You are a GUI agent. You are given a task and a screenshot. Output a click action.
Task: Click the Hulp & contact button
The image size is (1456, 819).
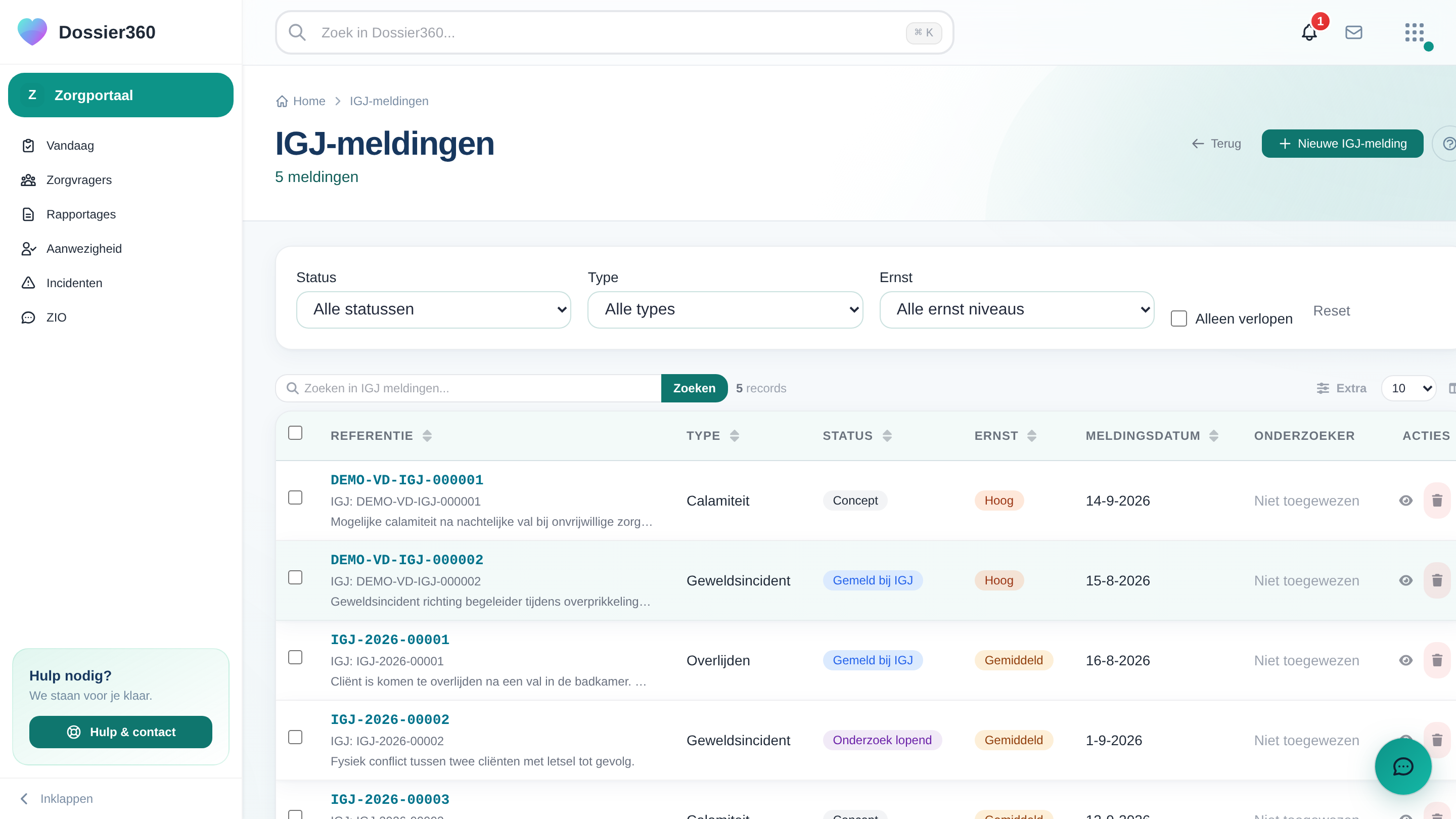tap(120, 732)
